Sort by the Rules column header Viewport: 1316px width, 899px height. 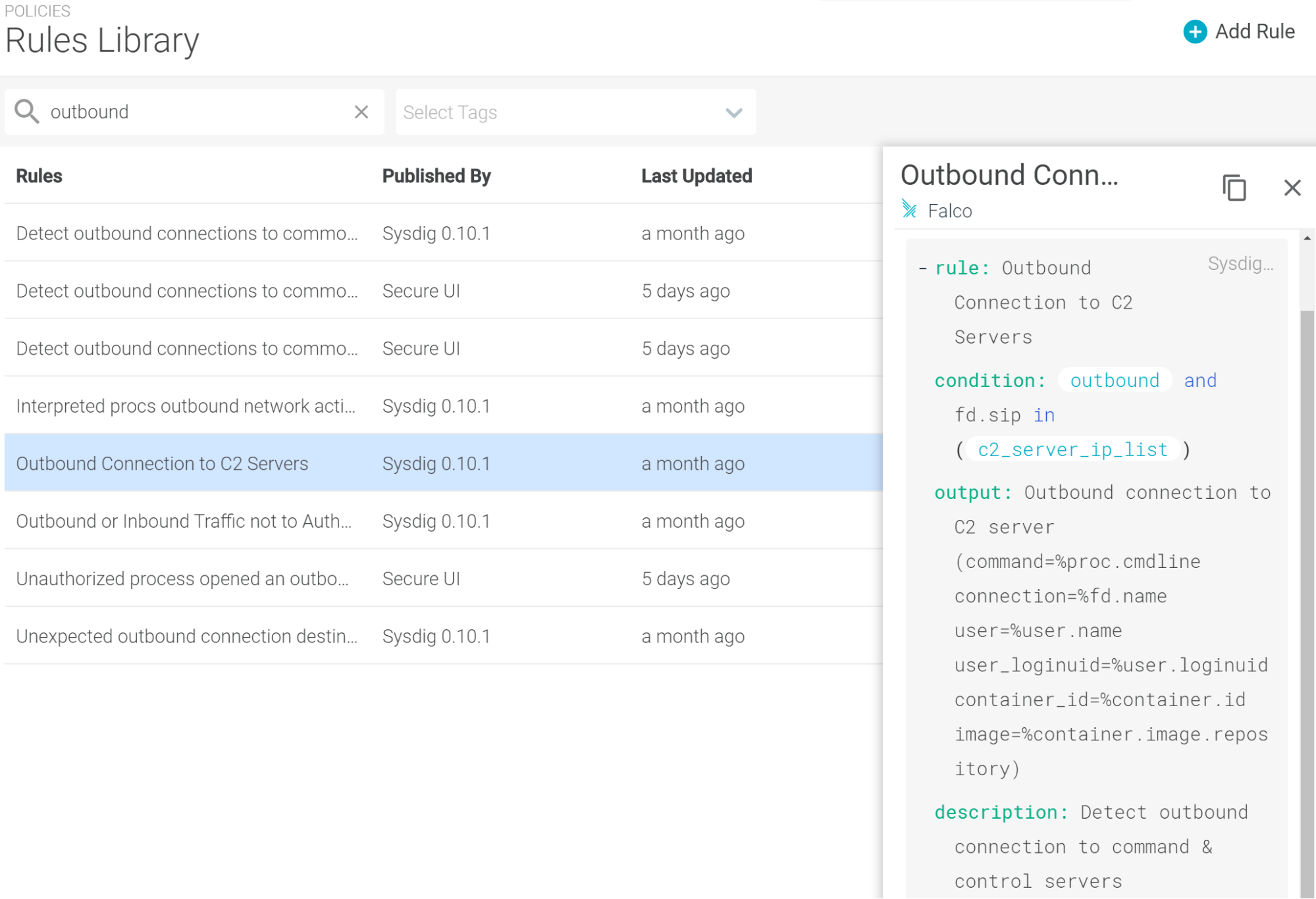[x=39, y=176]
